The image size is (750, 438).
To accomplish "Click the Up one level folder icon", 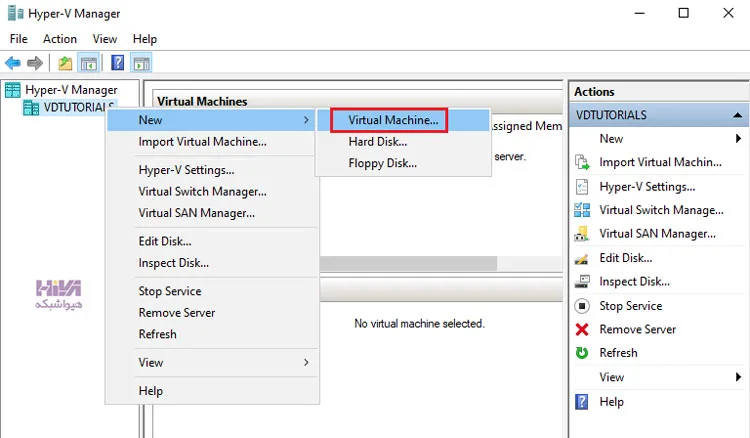I will [65, 63].
